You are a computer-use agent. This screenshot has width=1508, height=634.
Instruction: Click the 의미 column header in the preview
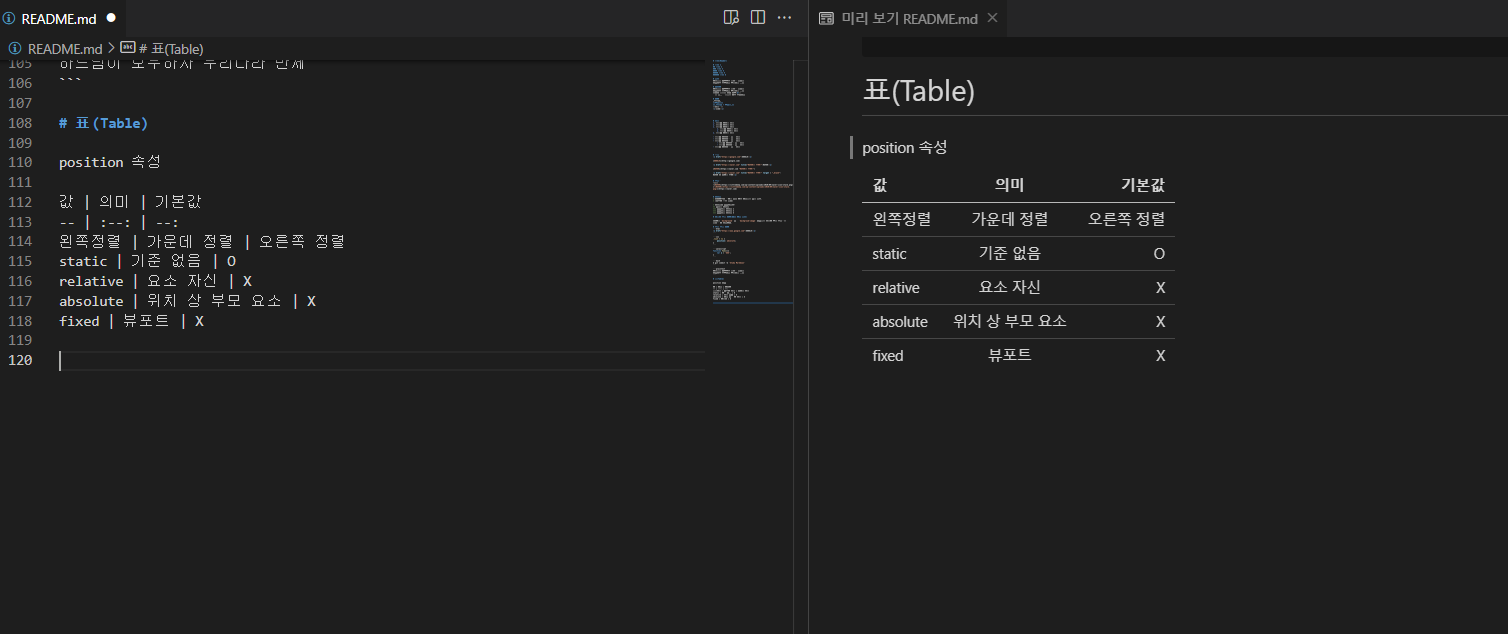pyautogui.click(x=1009, y=185)
